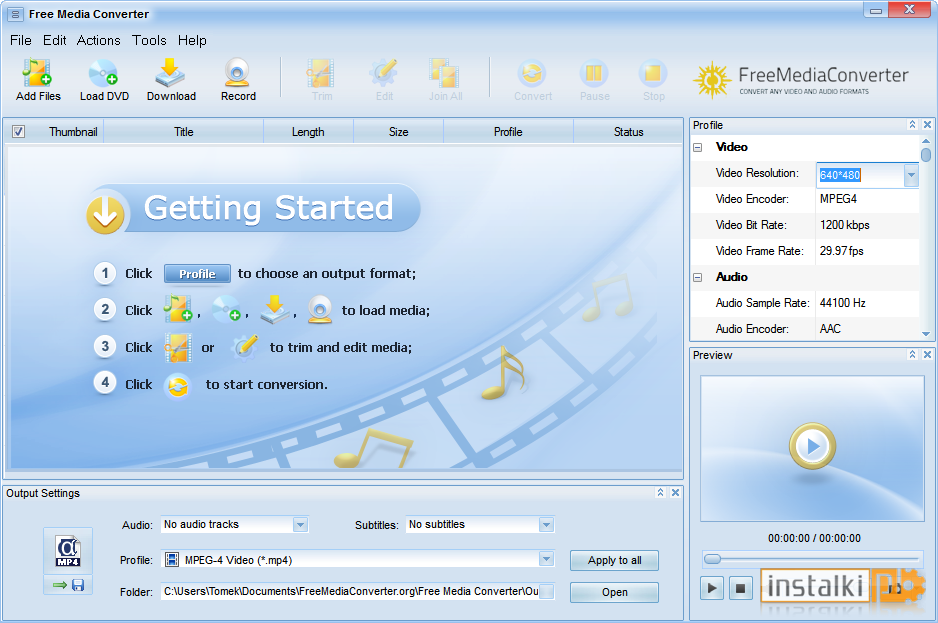Open the Edit menu

click(54, 40)
